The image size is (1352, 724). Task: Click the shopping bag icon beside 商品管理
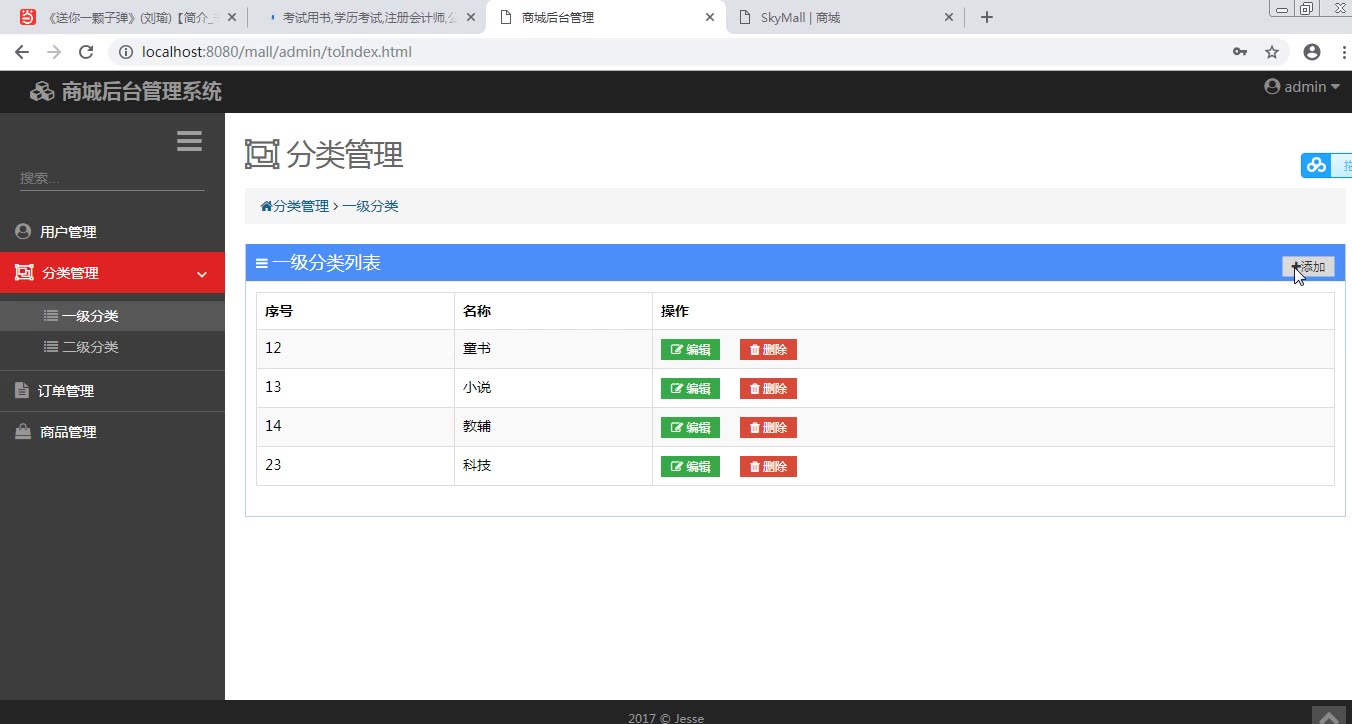pyautogui.click(x=23, y=432)
